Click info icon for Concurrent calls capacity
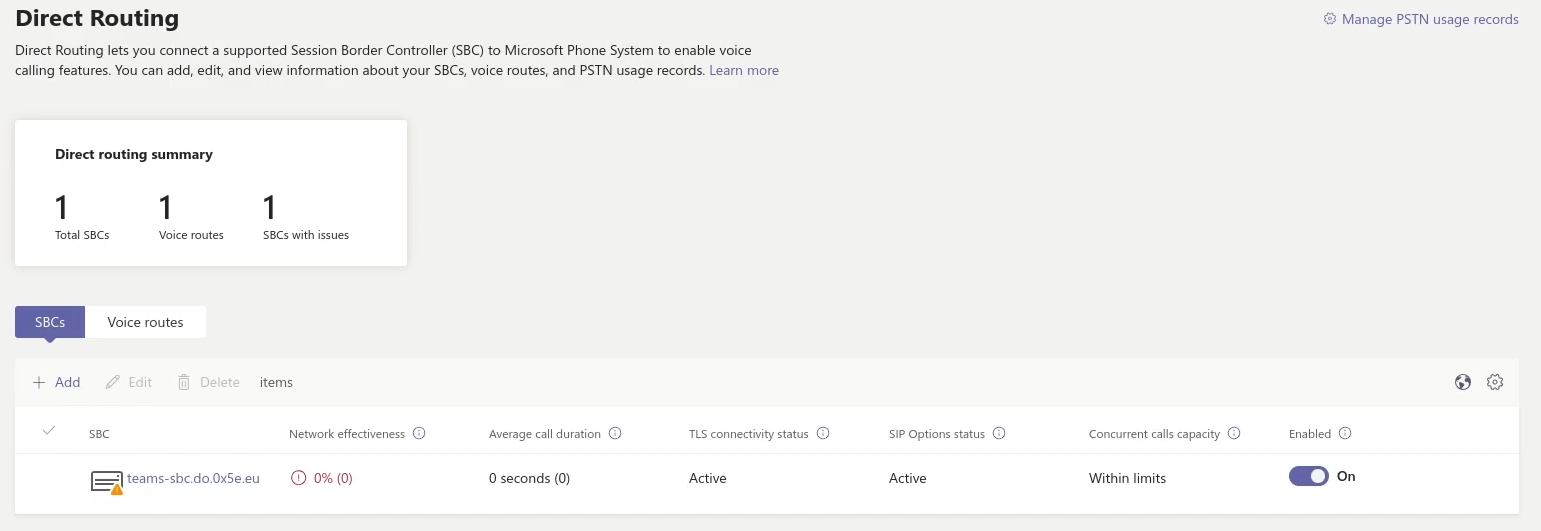1541x531 pixels. click(1234, 434)
